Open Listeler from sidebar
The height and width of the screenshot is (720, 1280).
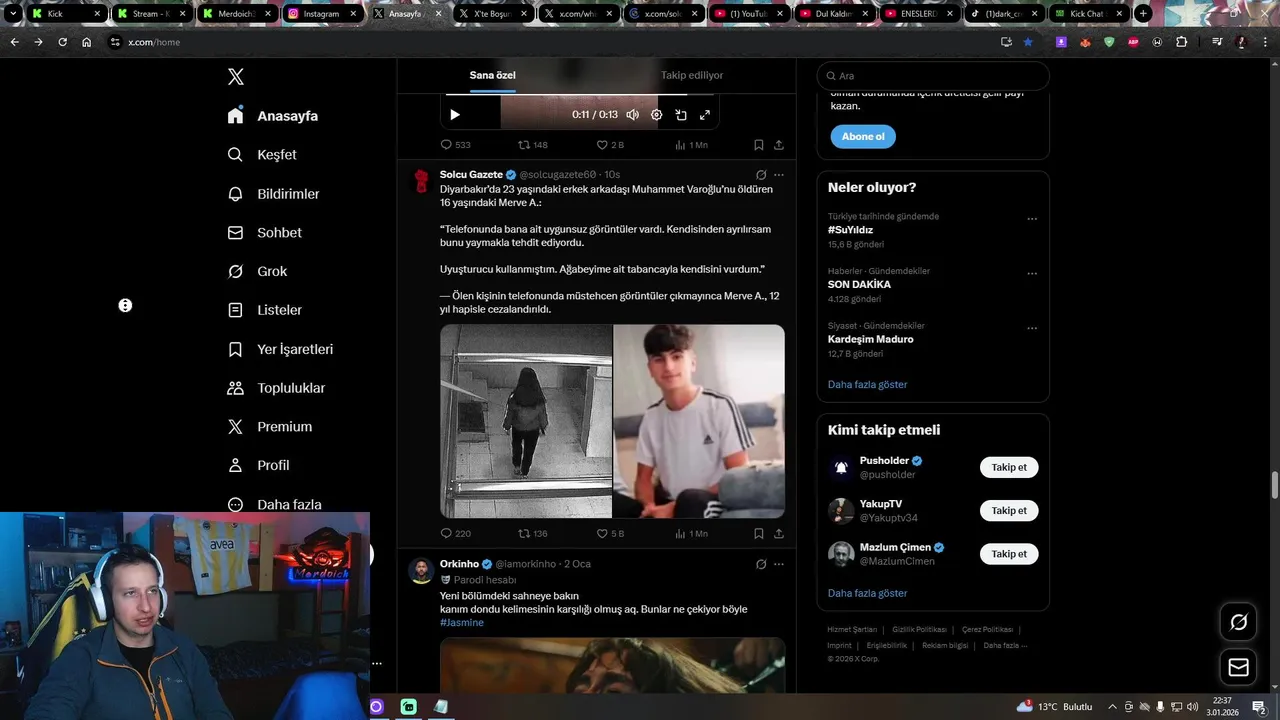pos(264,310)
